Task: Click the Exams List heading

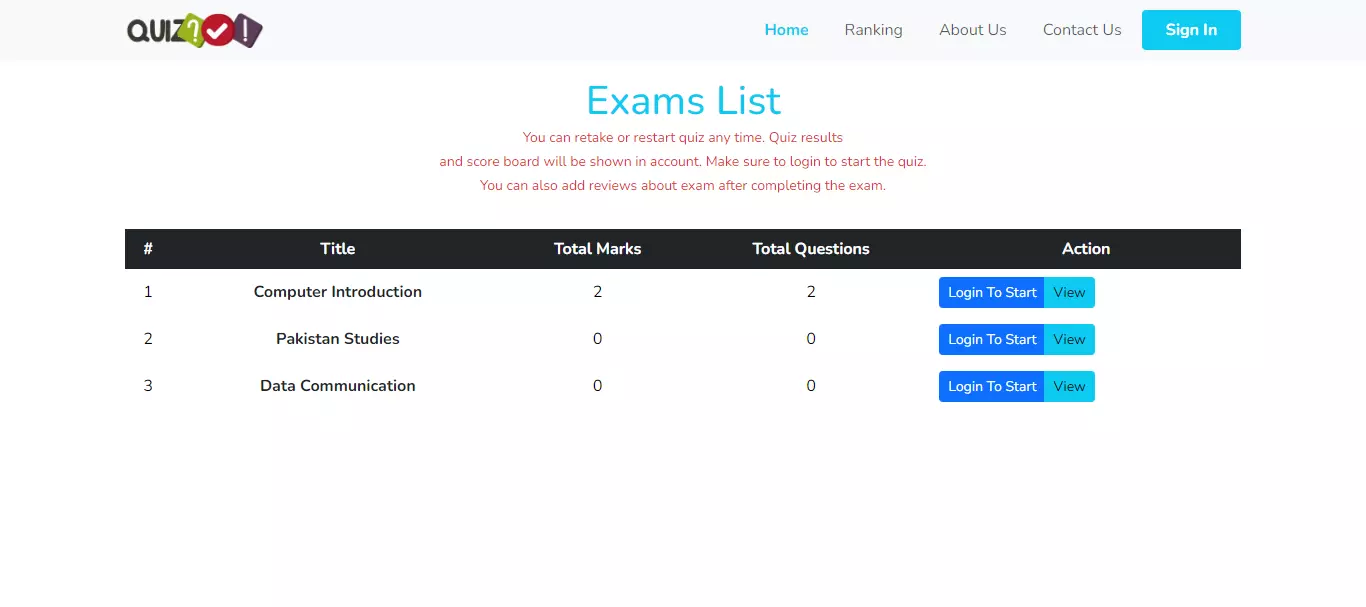Action: pos(683,100)
